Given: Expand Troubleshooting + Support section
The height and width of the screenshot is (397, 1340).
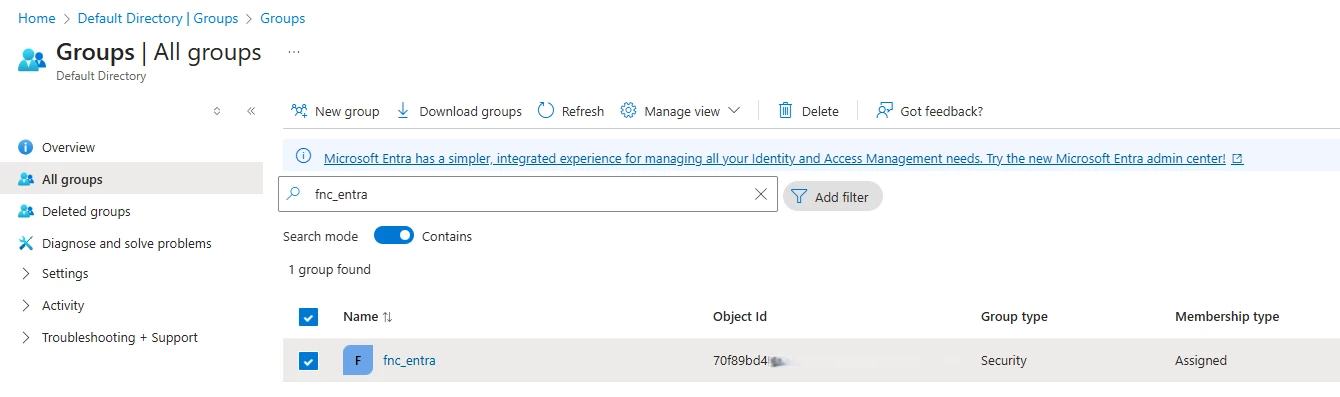Looking at the screenshot, I should point(26,338).
